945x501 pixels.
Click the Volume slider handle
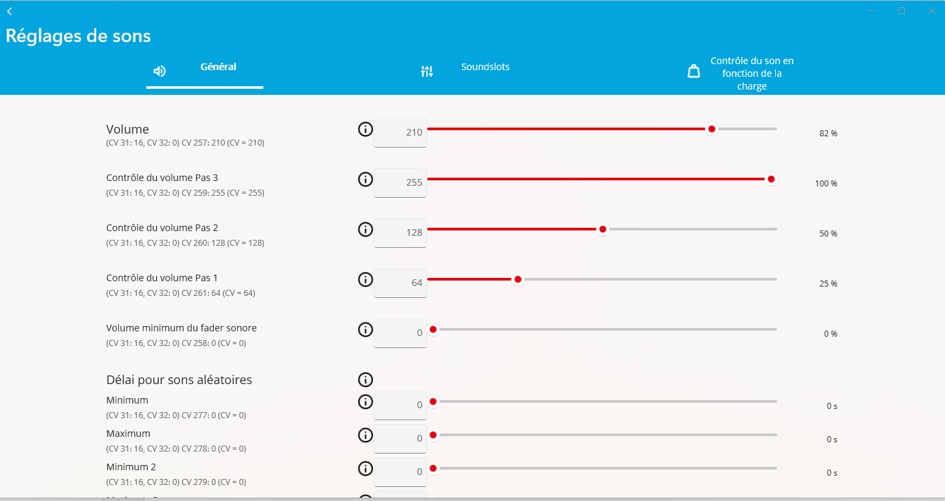(x=712, y=129)
